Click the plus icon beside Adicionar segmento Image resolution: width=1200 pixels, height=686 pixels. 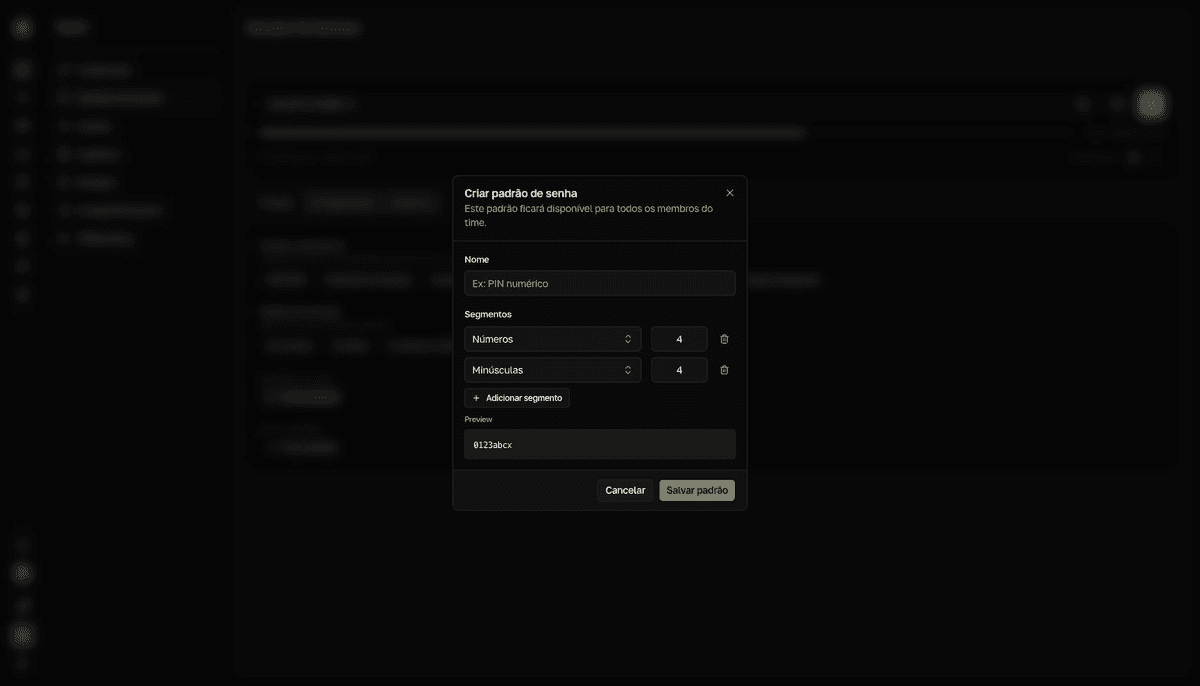tap(476, 398)
